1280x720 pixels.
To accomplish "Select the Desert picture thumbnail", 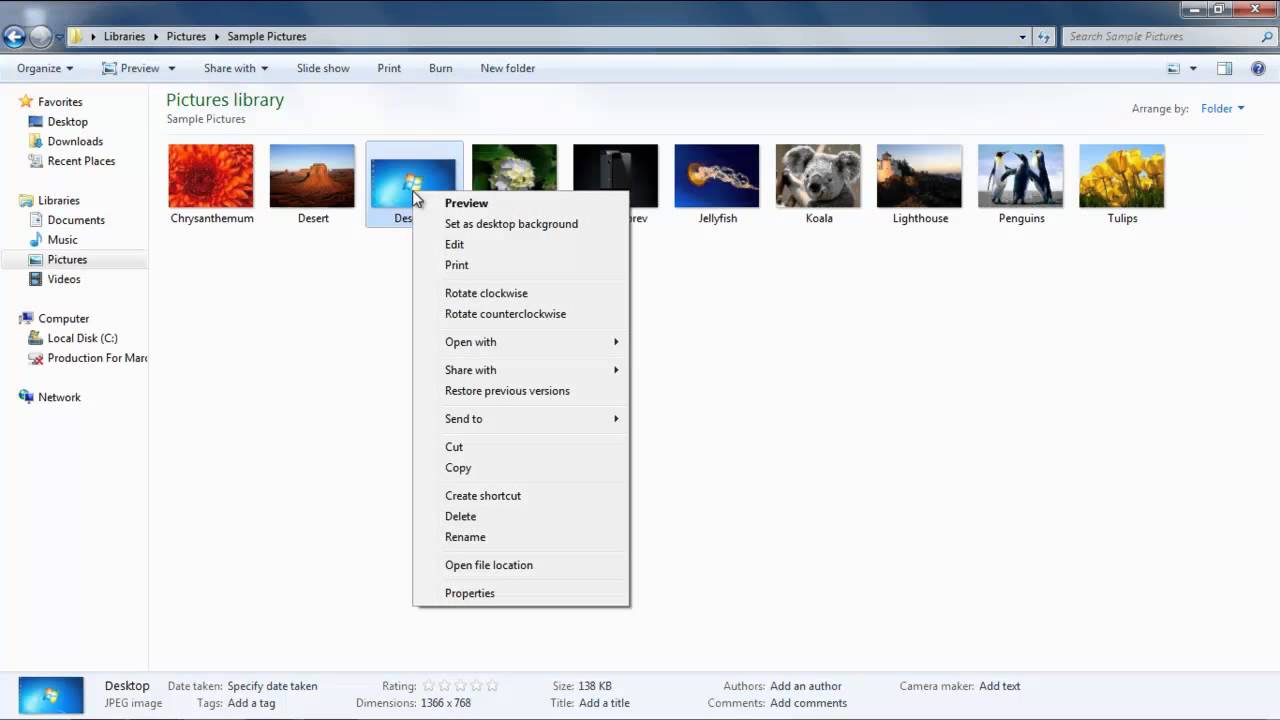I will coord(312,176).
